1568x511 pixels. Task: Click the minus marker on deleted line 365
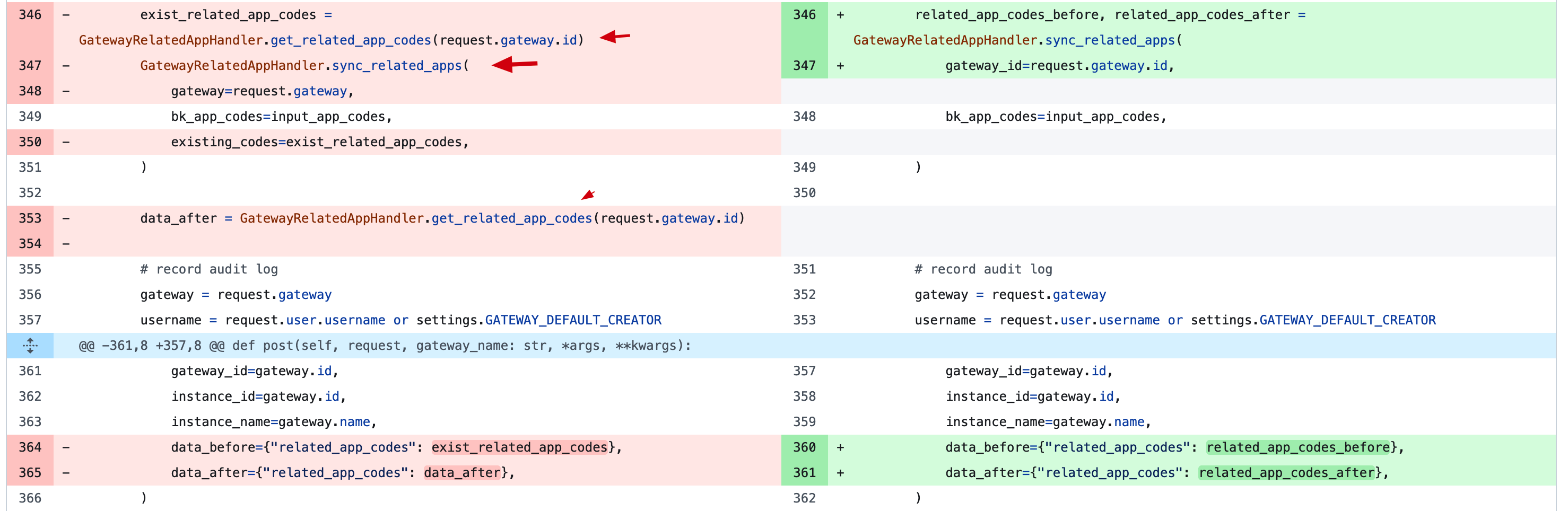pos(66,473)
